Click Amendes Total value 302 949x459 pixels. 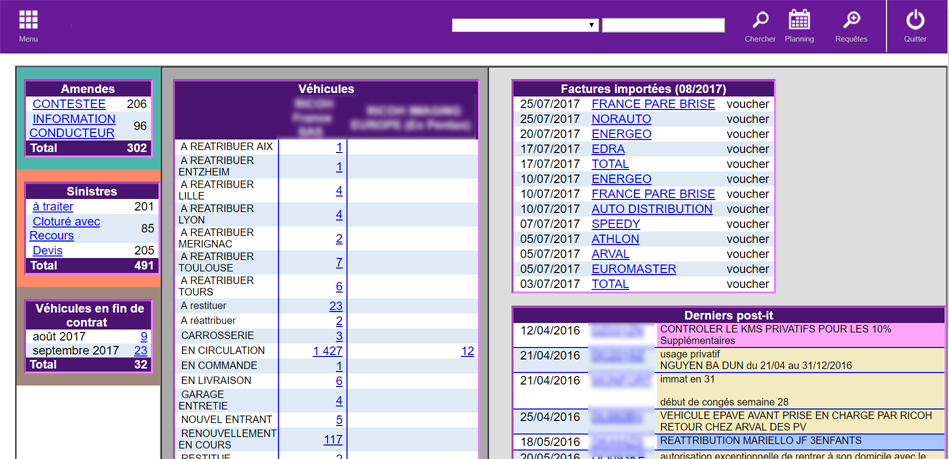coord(137,148)
